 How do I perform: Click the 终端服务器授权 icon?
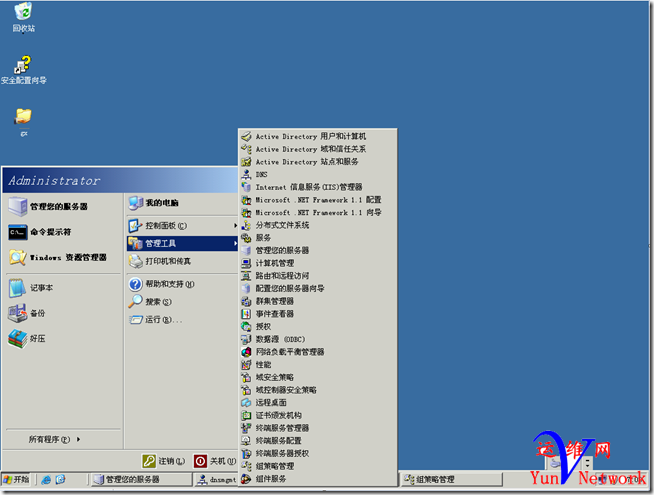tap(246, 453)
